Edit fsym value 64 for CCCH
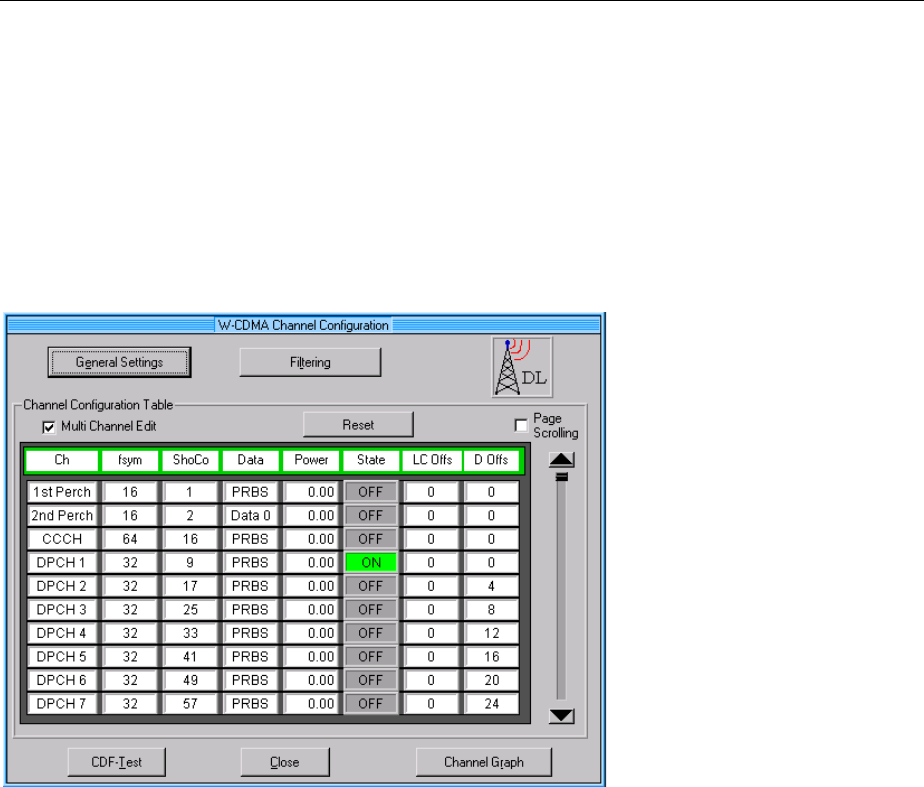This screenshot has height=787, width=924. click(130, 539)
